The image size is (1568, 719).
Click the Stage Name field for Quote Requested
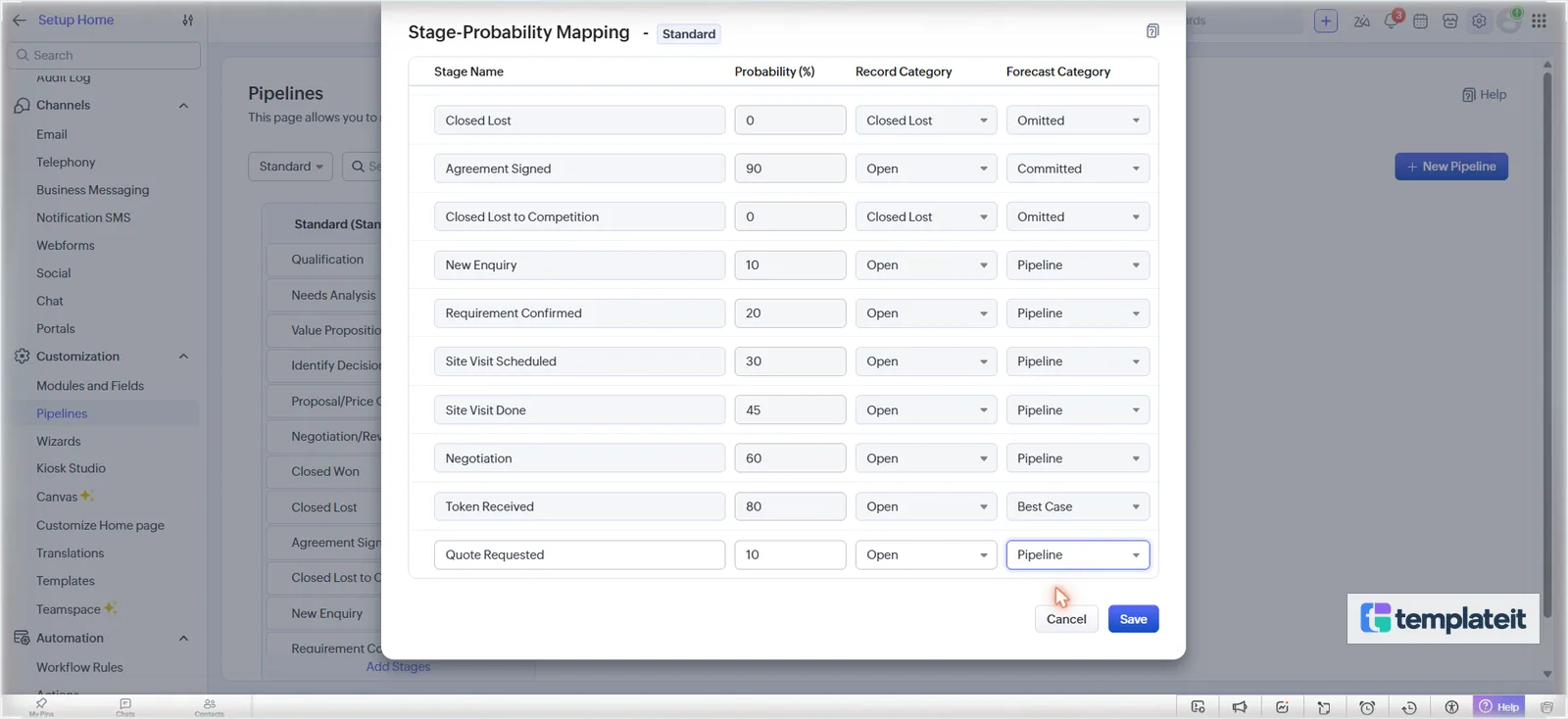pyautogui.click(x=579, y=554)
